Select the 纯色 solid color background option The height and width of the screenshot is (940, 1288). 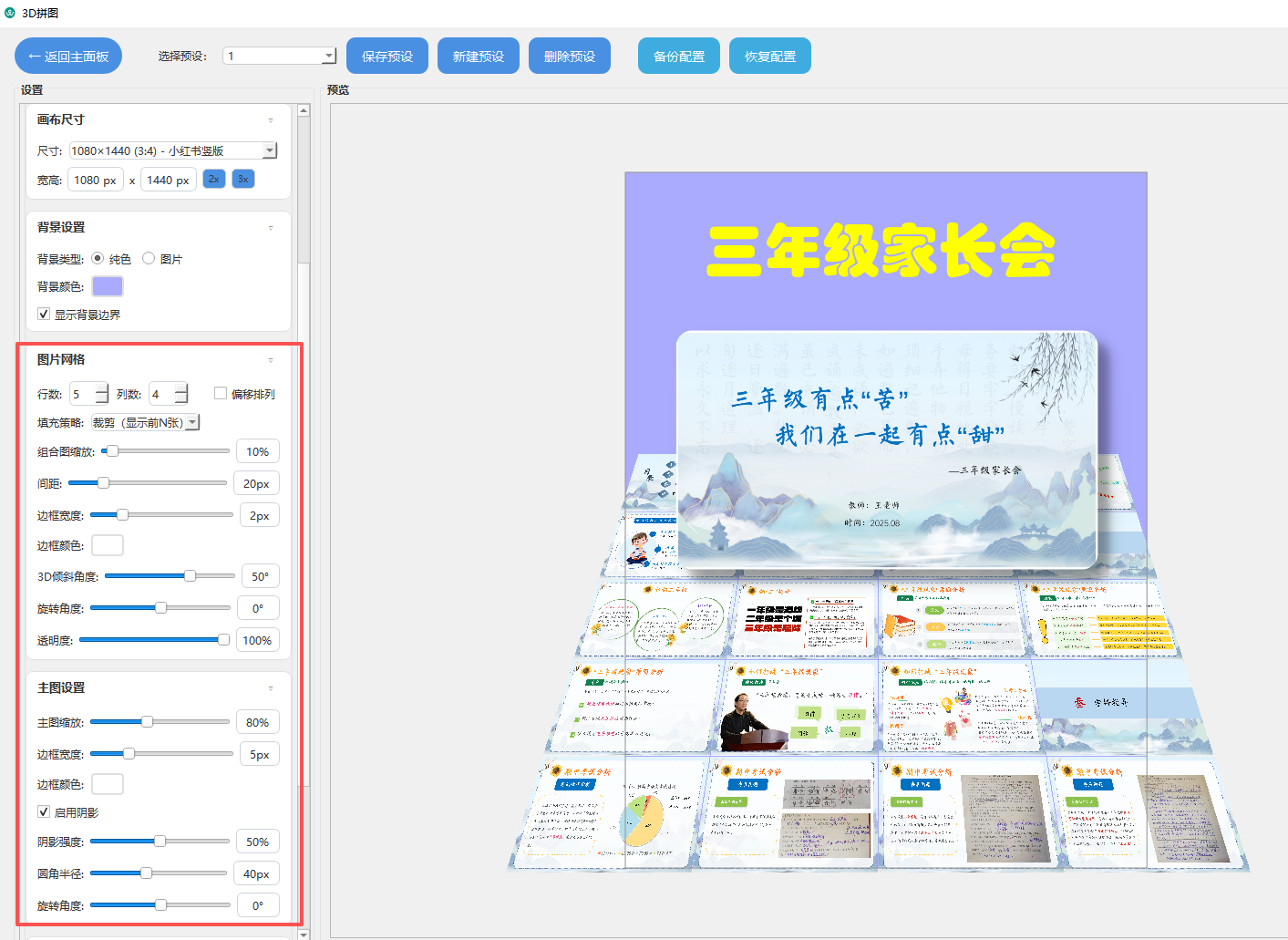click(98, 258)
